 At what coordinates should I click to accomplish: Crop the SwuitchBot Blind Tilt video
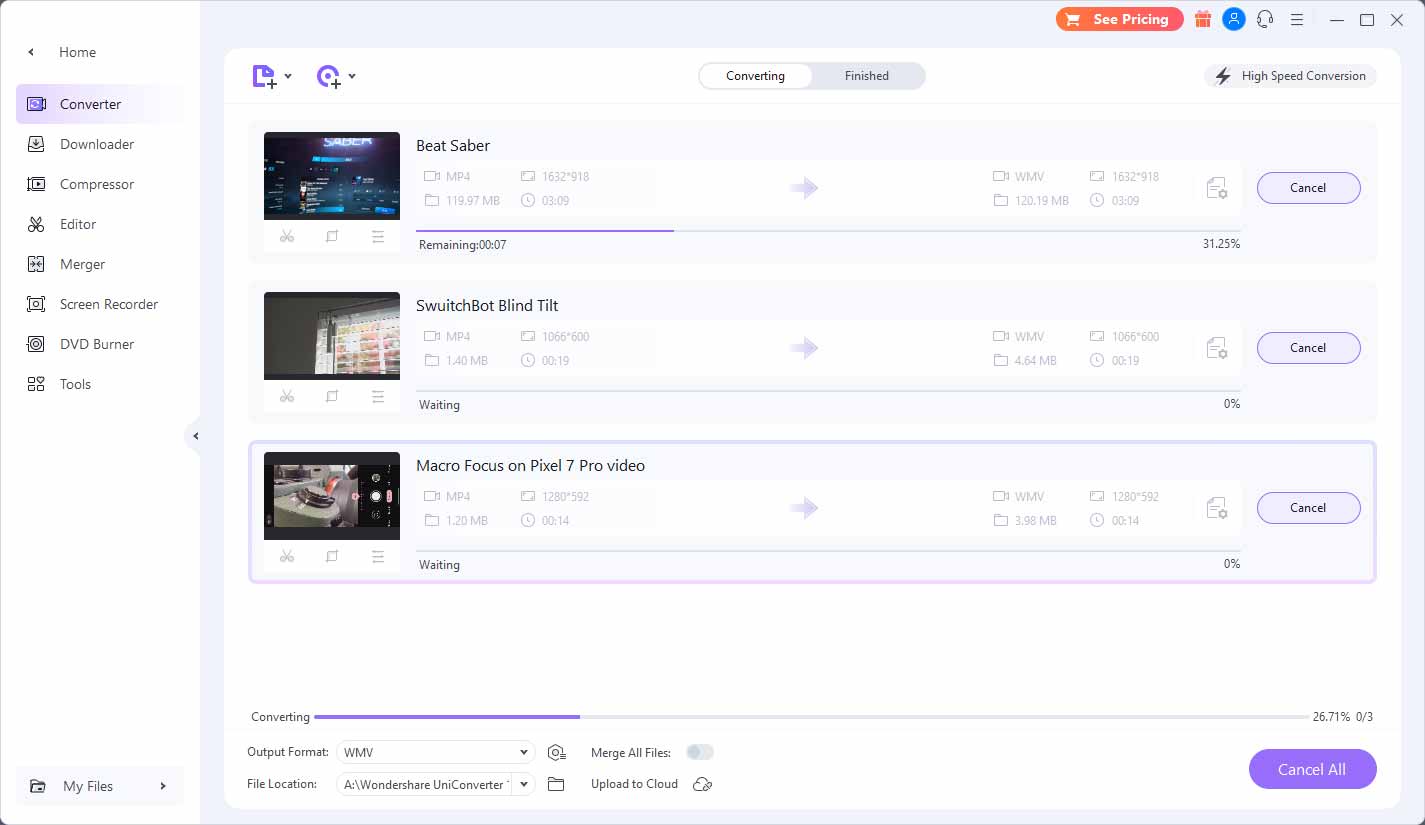[x=331, y=396]
